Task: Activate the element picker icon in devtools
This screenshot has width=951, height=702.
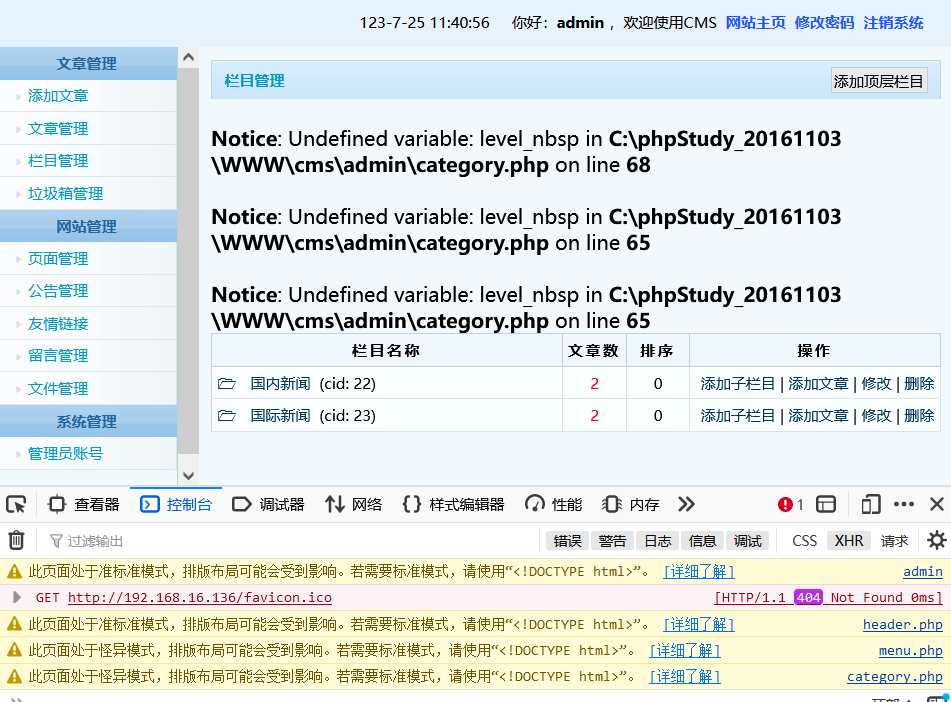Action: (16, 504)
